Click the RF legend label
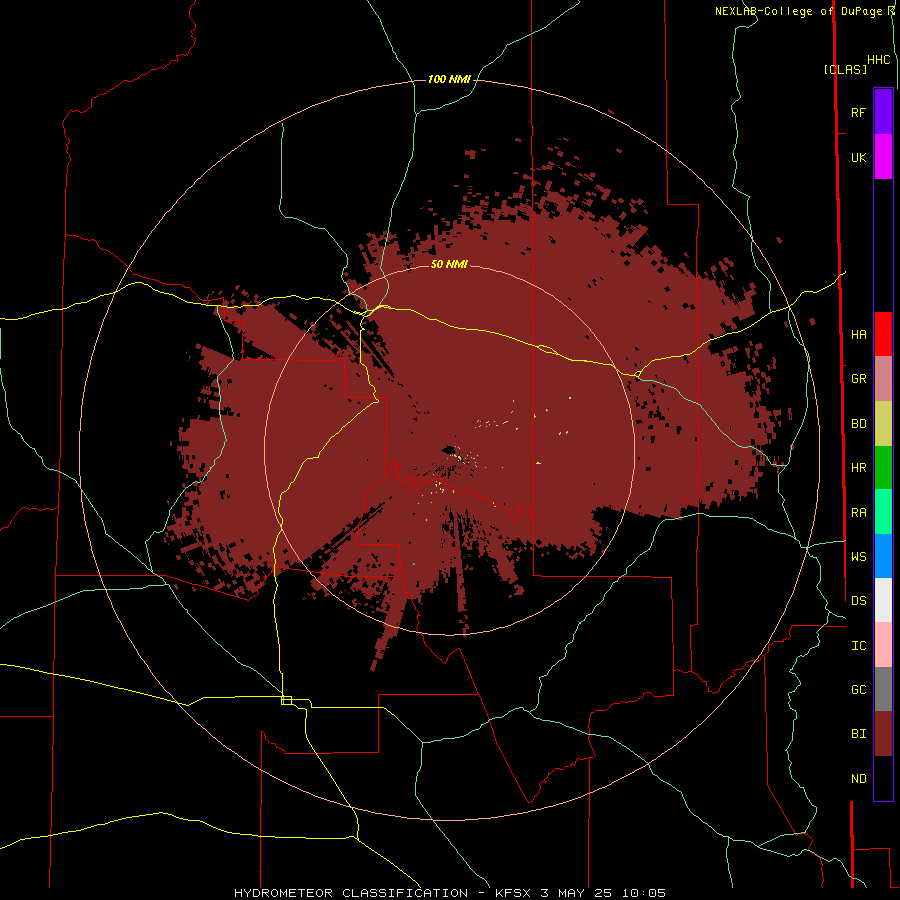 (858, 112)
